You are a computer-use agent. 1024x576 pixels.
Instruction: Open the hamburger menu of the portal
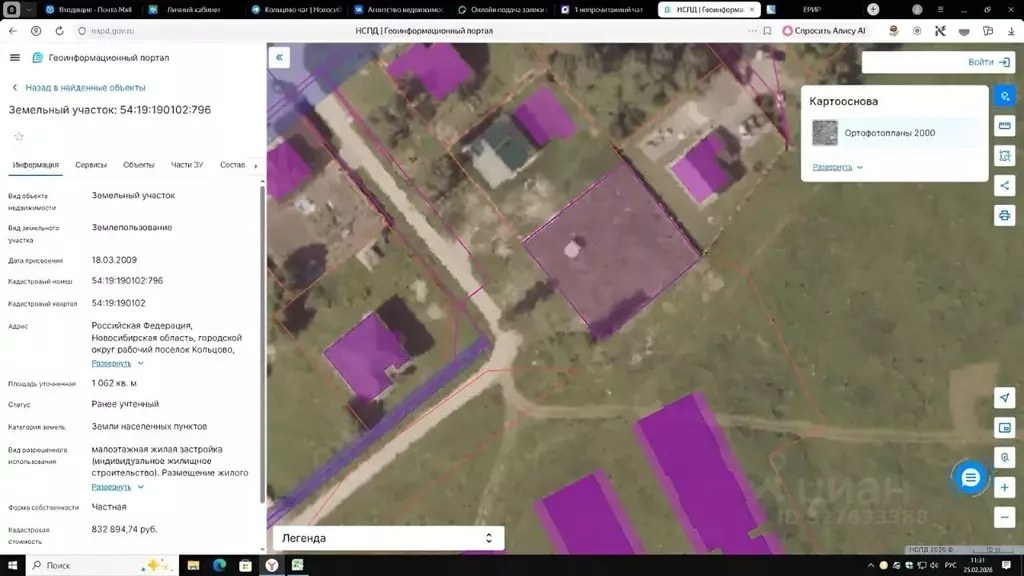click(x=14, y=58)
